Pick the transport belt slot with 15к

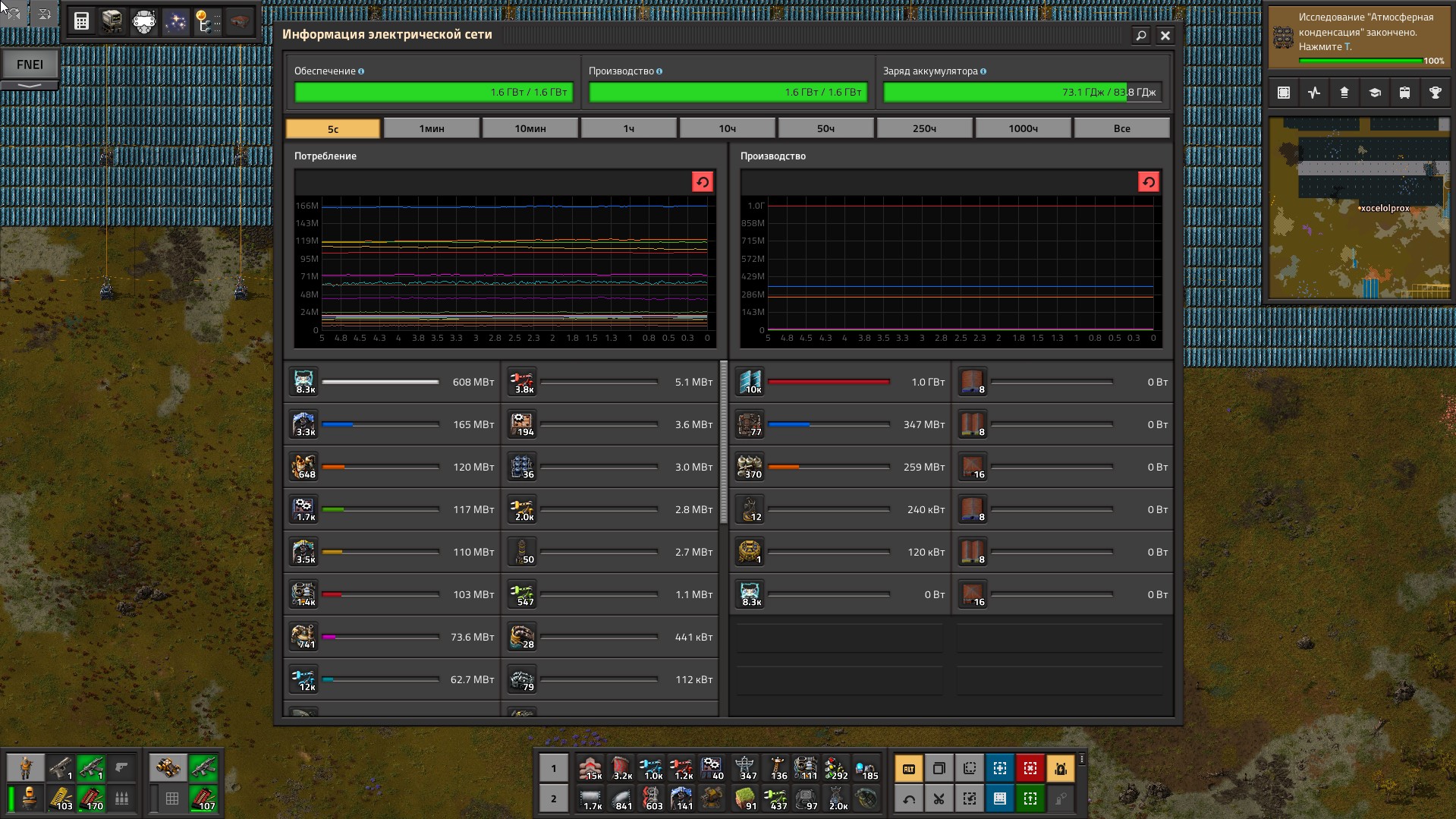(x=590, y=768)
